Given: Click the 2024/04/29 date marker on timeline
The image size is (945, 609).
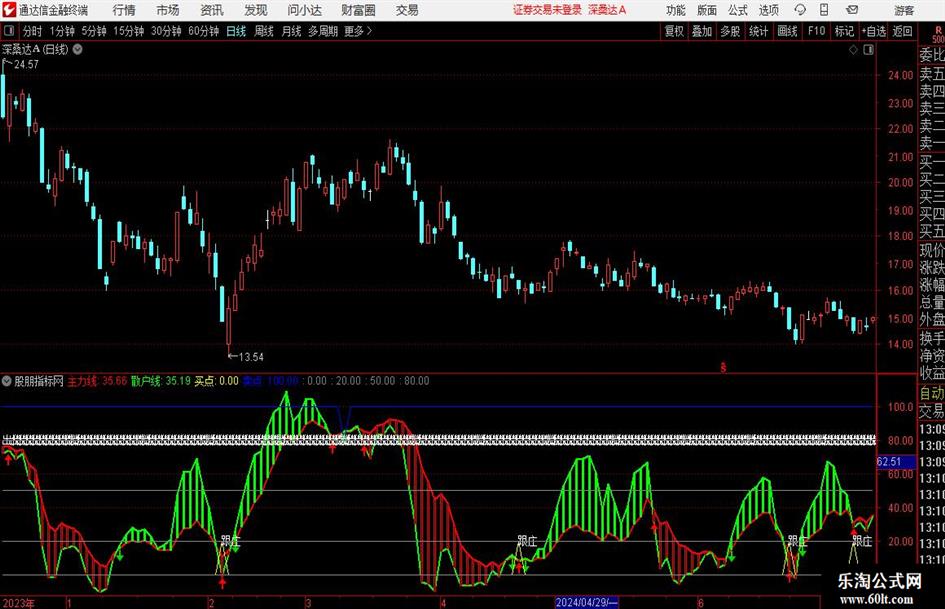Looking at the screenshot, I should (587, 603).
